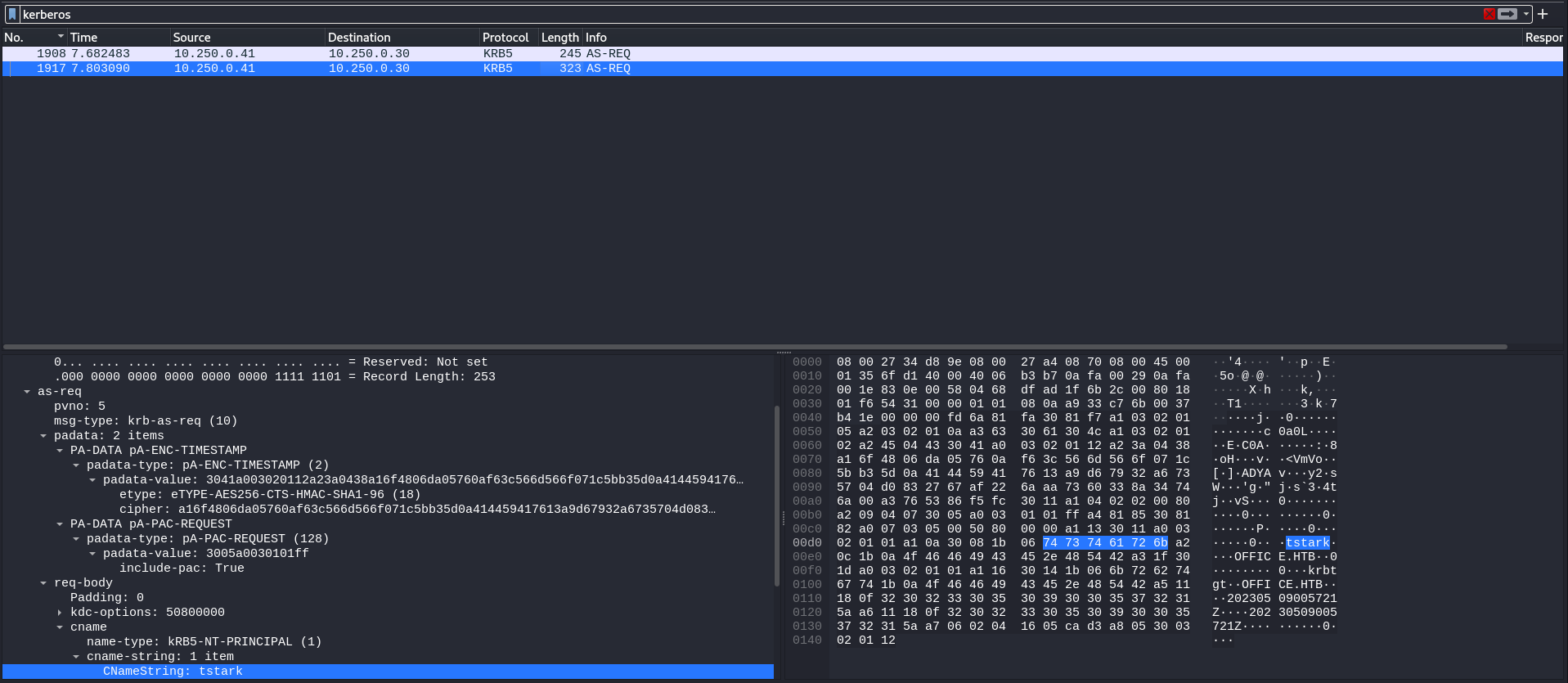1568x683 pixels.
Task: Add a filter button with the plus icon
Action: click(1543, 14)
